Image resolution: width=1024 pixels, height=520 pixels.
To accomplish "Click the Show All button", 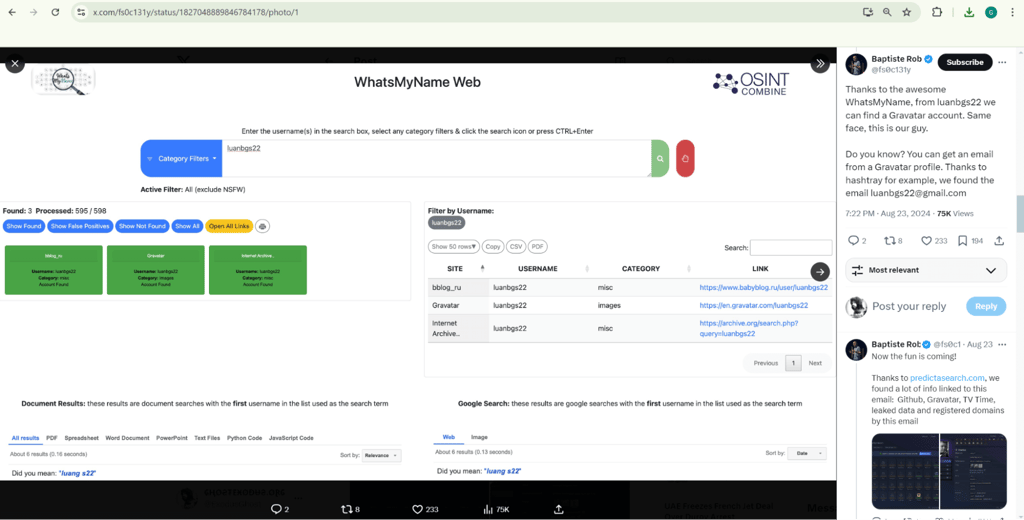I will (x=187, y=226).
